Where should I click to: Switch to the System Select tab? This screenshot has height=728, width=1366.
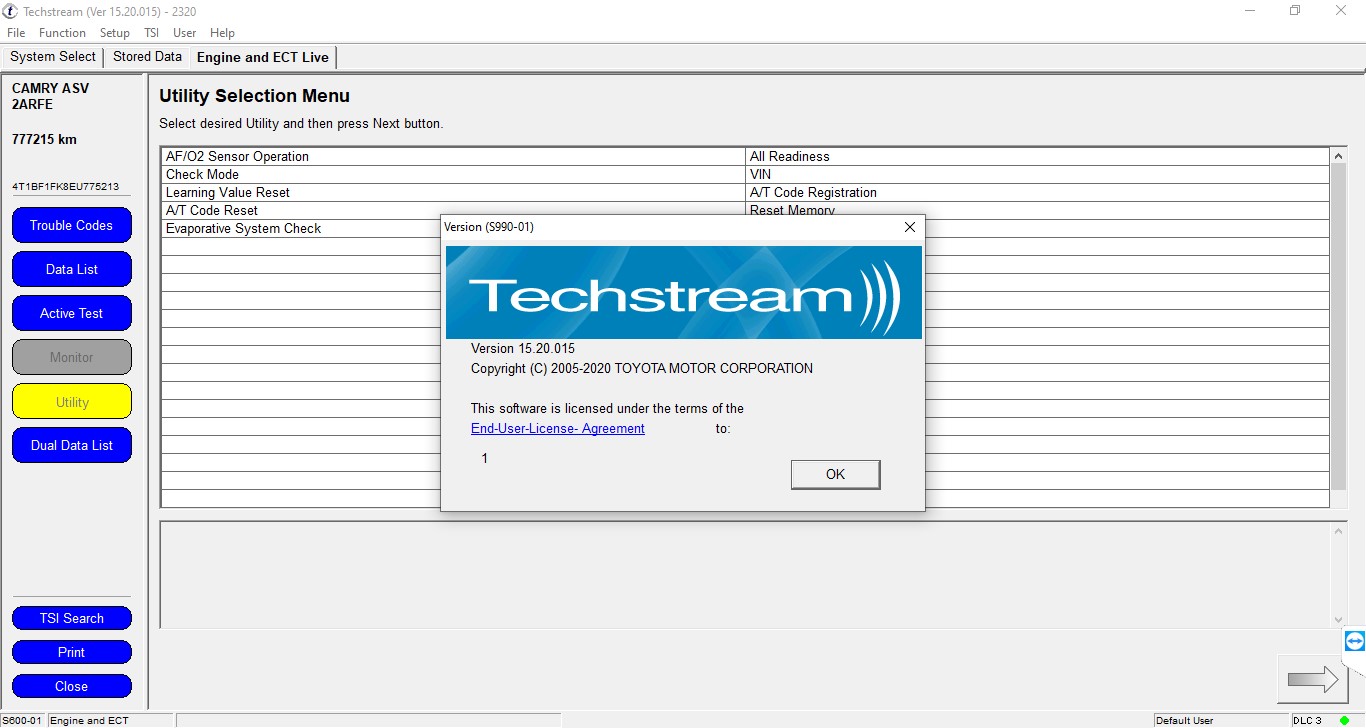(53, 57)
